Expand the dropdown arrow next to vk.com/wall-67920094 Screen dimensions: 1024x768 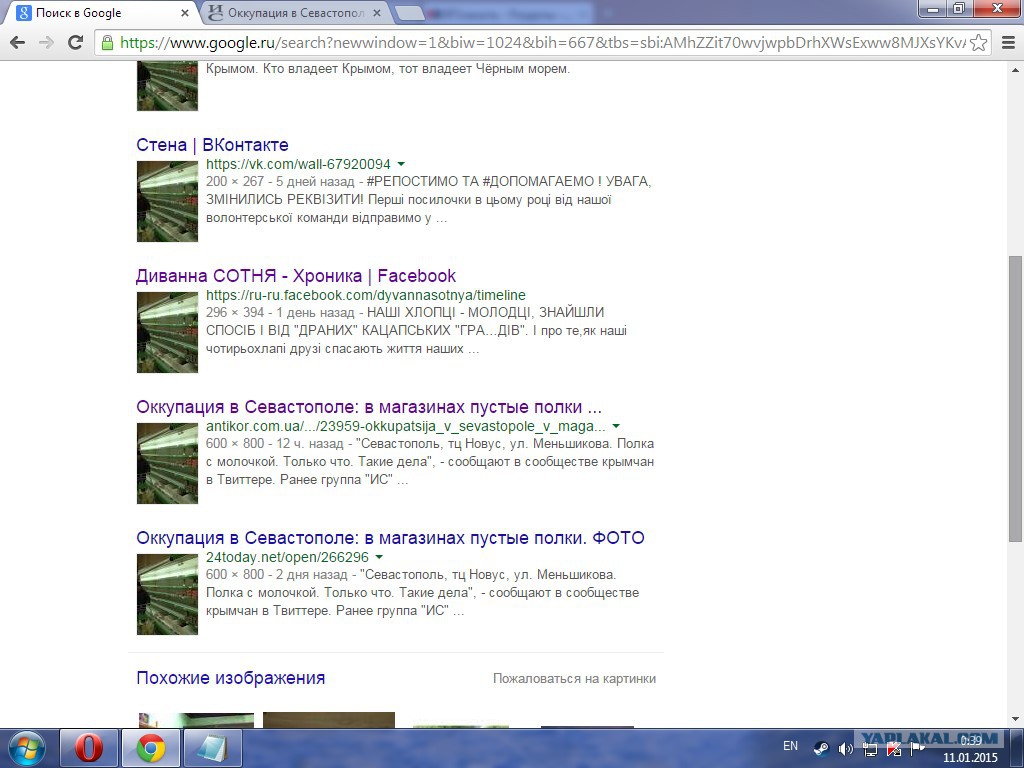(401, 164)
